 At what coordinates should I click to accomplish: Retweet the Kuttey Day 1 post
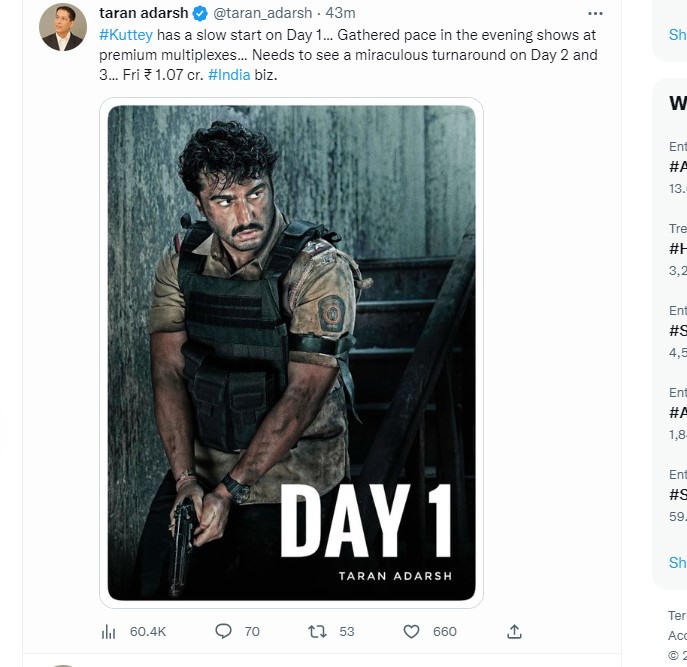point(318,631)
